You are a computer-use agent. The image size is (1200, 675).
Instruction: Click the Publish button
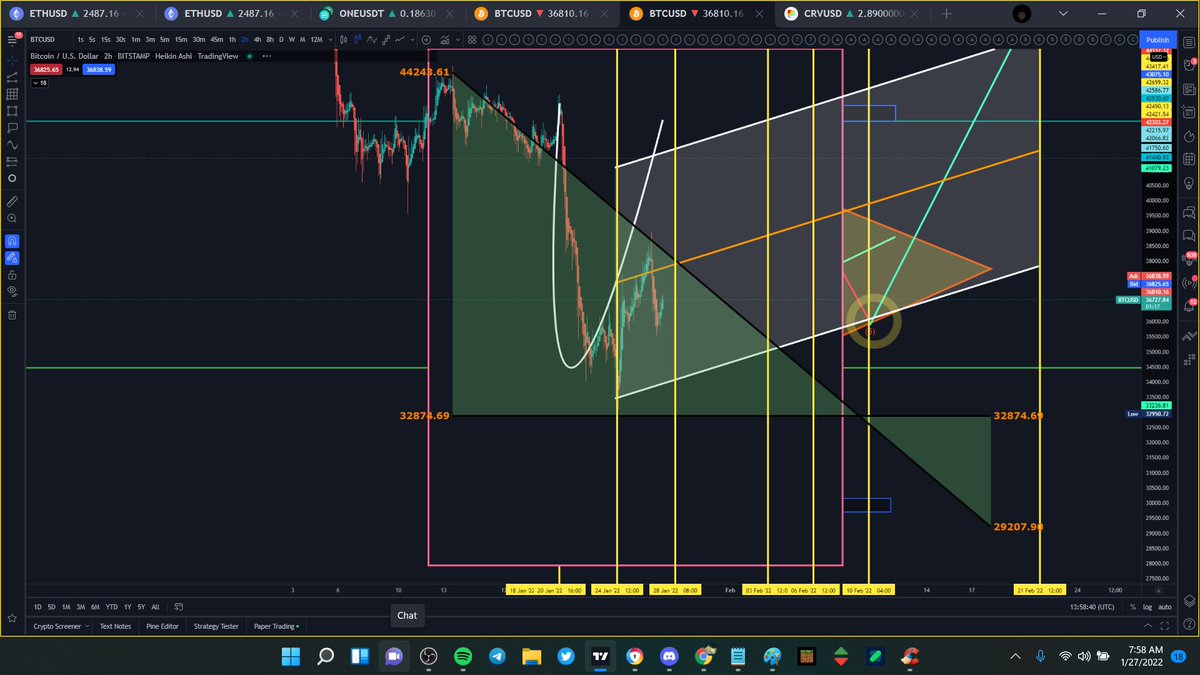coord(1157,39)
